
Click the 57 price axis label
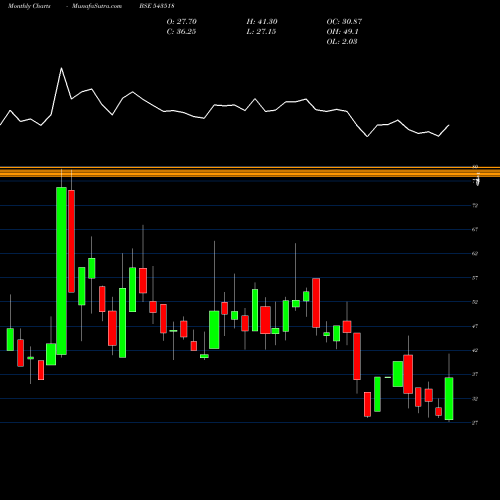(x=475, y=278)
